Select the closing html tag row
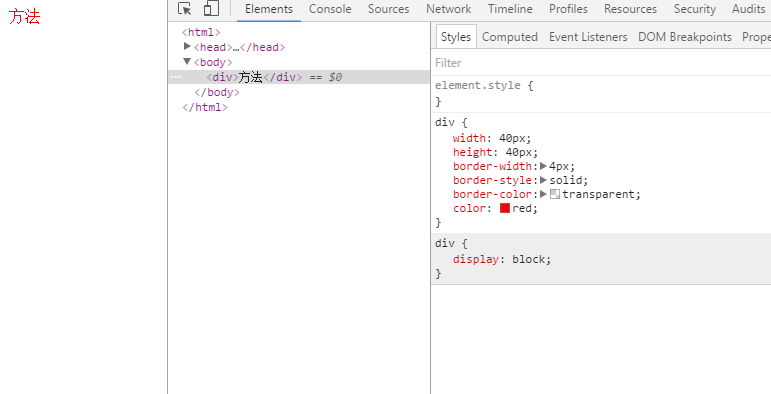The image size is (771, 394). [205, 107]
